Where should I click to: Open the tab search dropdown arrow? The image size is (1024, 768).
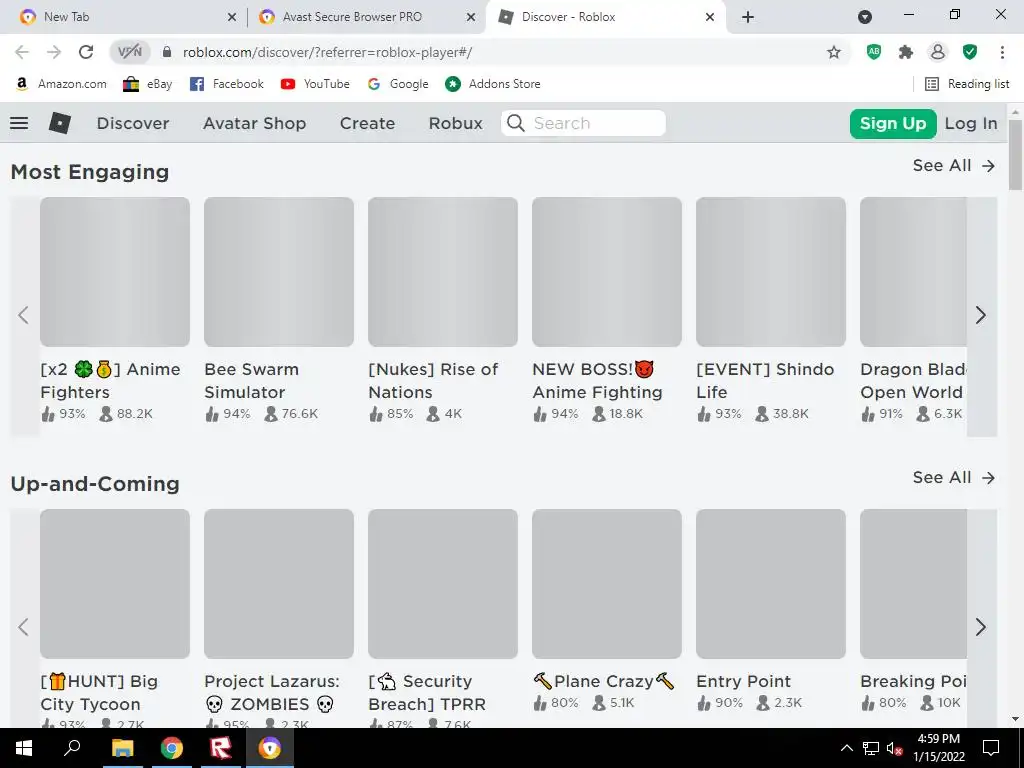click(865, 17)
